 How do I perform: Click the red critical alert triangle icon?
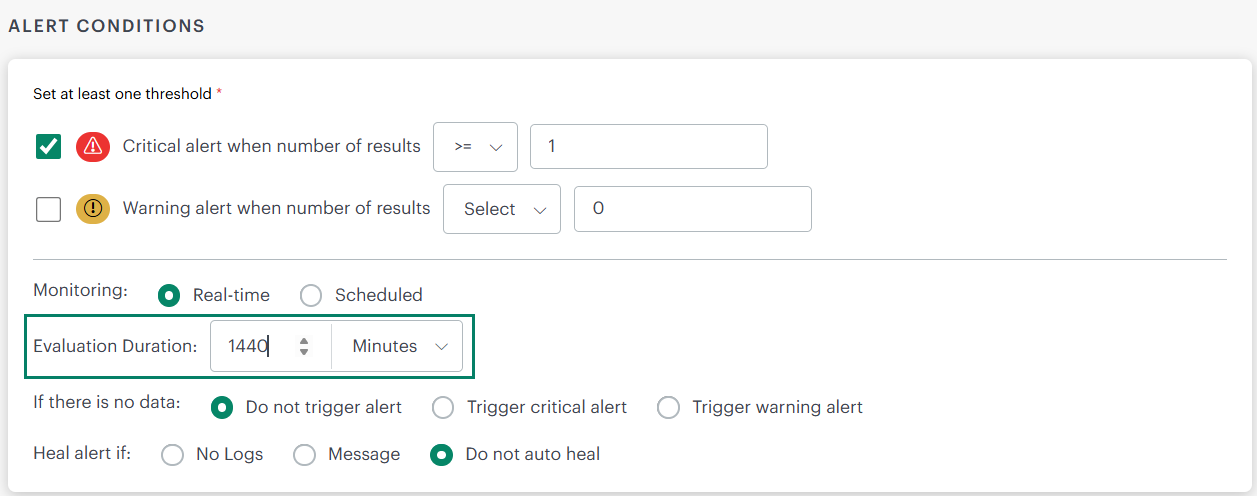[93, 147]
